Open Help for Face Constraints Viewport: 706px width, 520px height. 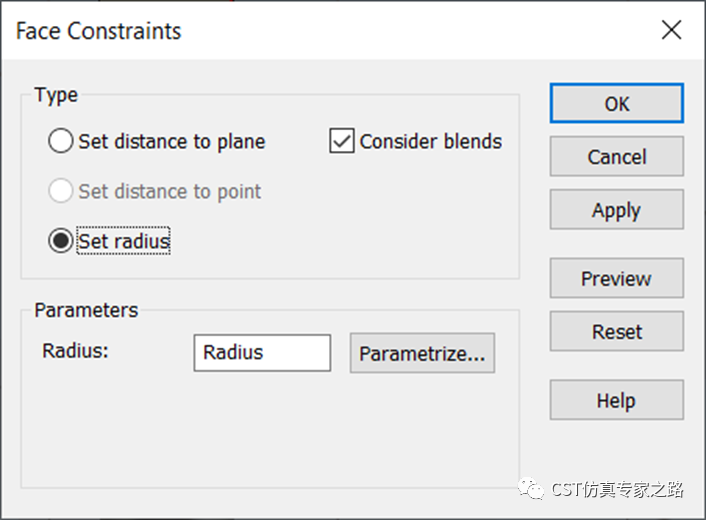coord(616,400)
